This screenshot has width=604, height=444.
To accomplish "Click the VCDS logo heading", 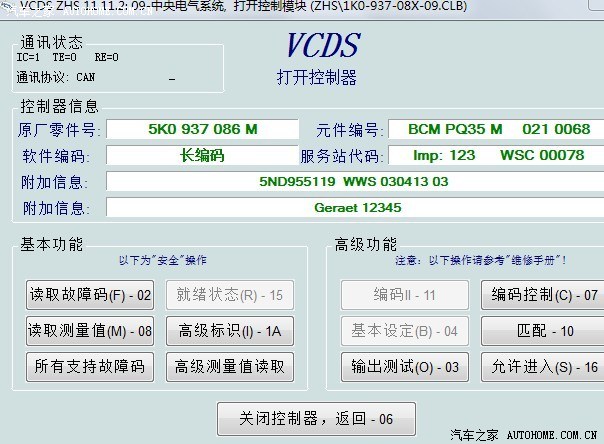I will click(323, 46).
